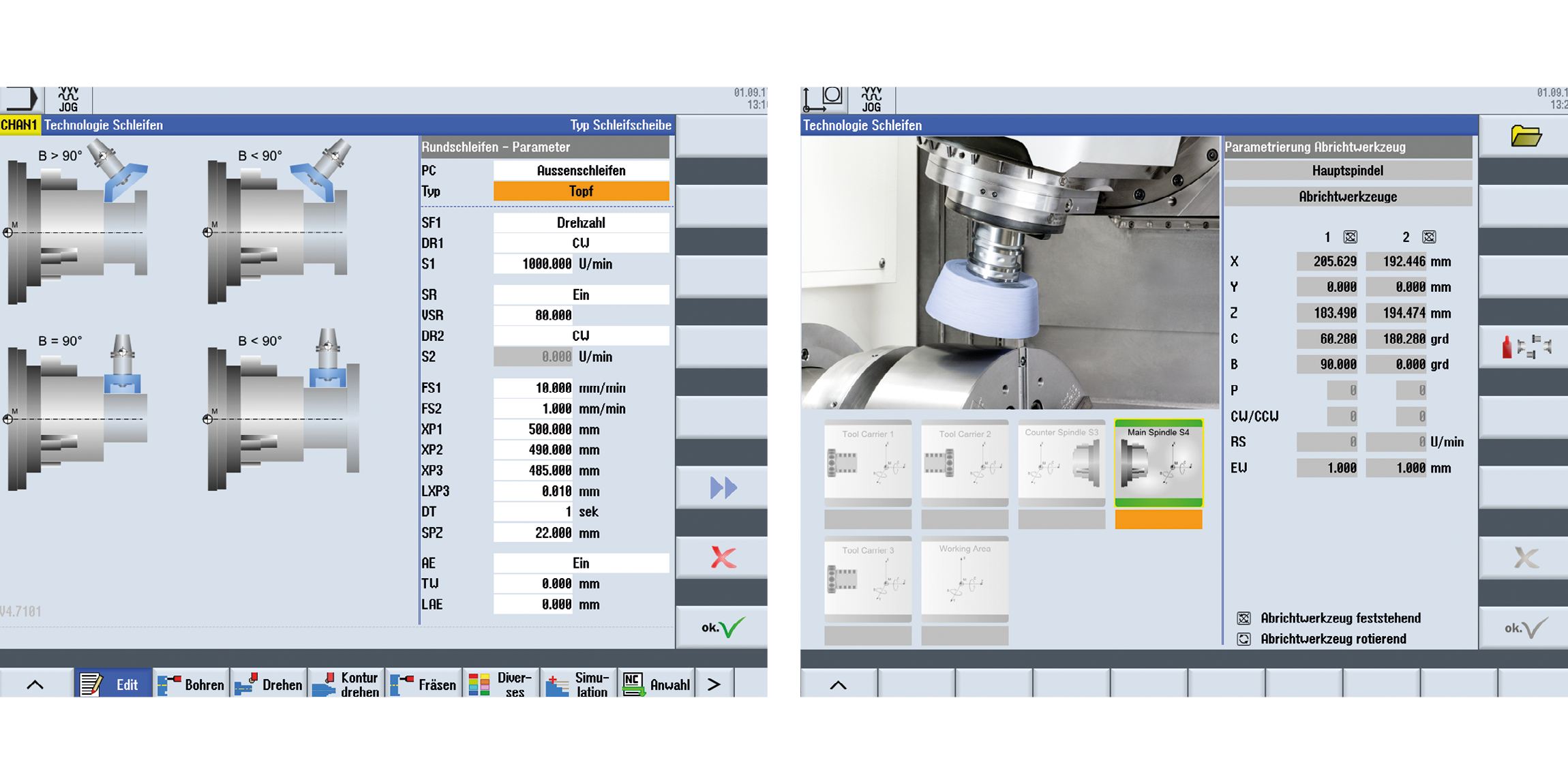Open the Drehen softkey

coord(269,684)
